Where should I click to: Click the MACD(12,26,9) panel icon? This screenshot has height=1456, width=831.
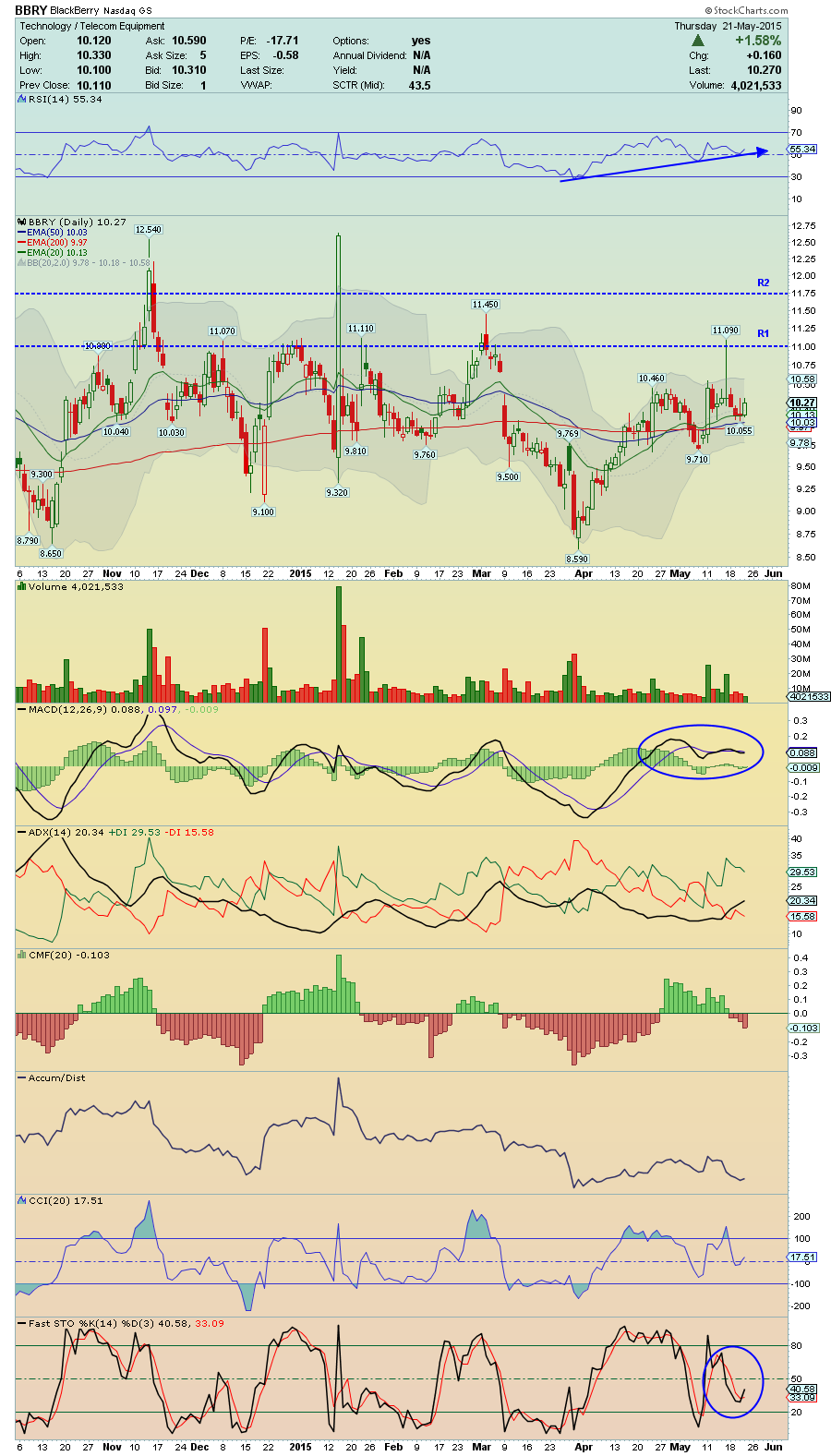(22, 709)
